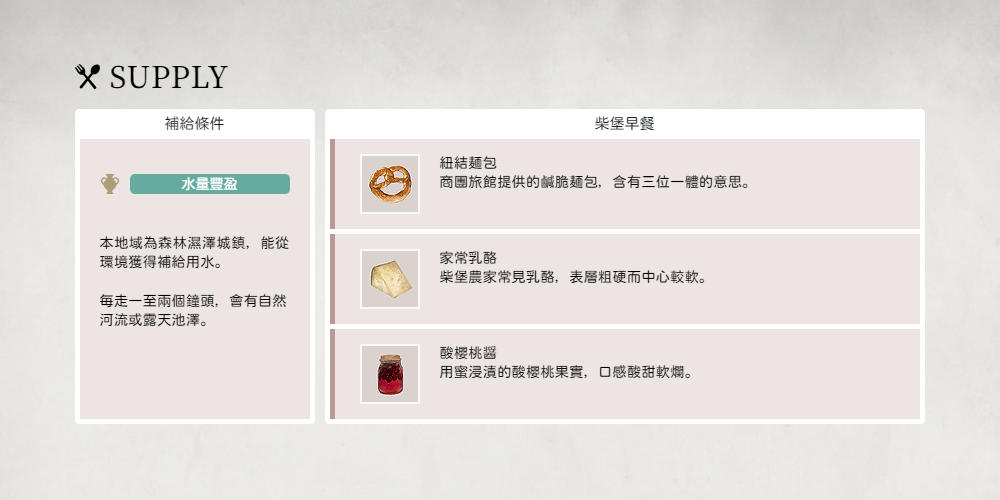Click the colored left bar of jam row
Image resolution: width=1000 pixels, height=500 pixels.
332,374
